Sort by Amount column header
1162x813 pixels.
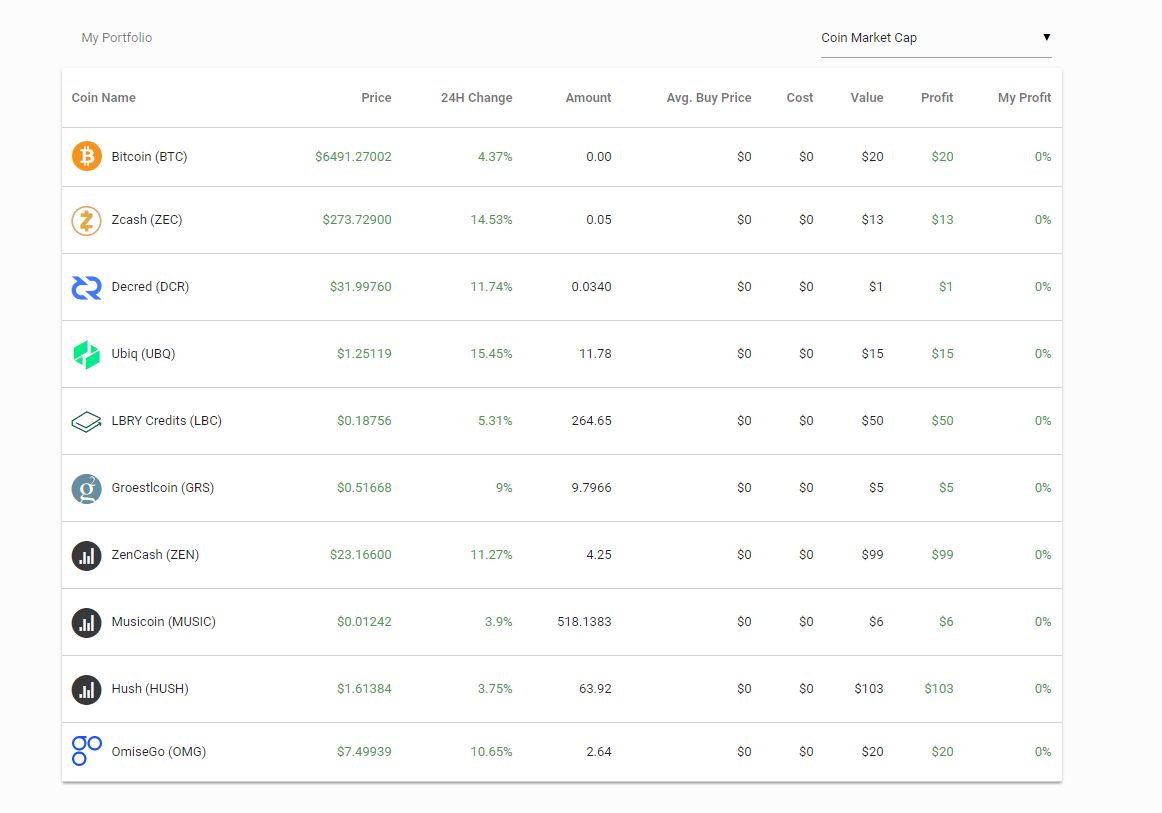[588, 98]
